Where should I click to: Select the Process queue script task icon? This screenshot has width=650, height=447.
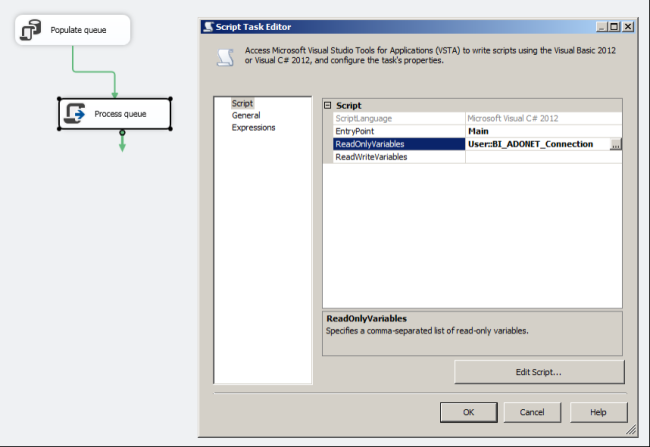pyautogui.click(x=75, y=114)
